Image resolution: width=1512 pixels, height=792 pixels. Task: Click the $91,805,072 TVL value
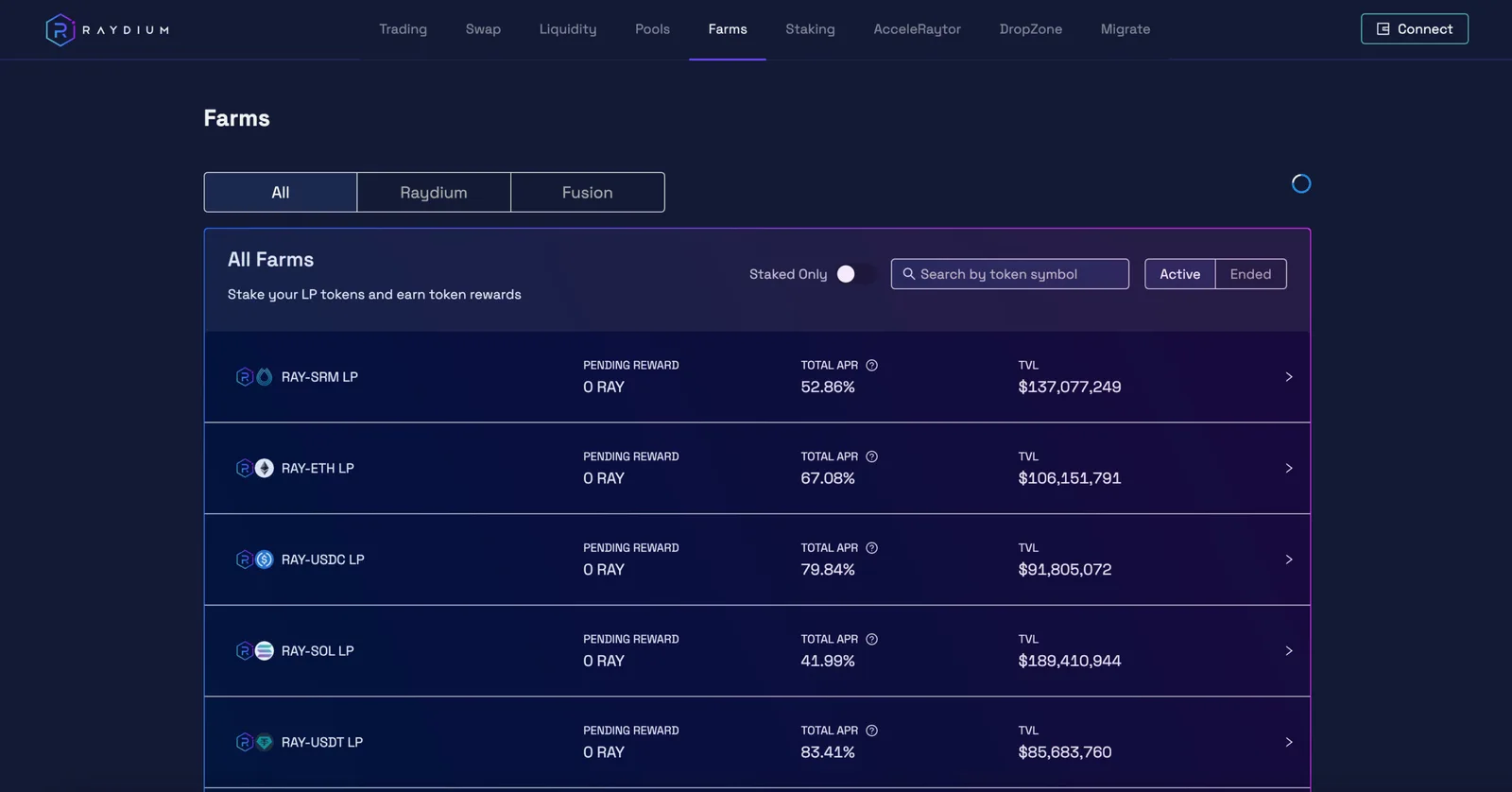(1065, 570)
